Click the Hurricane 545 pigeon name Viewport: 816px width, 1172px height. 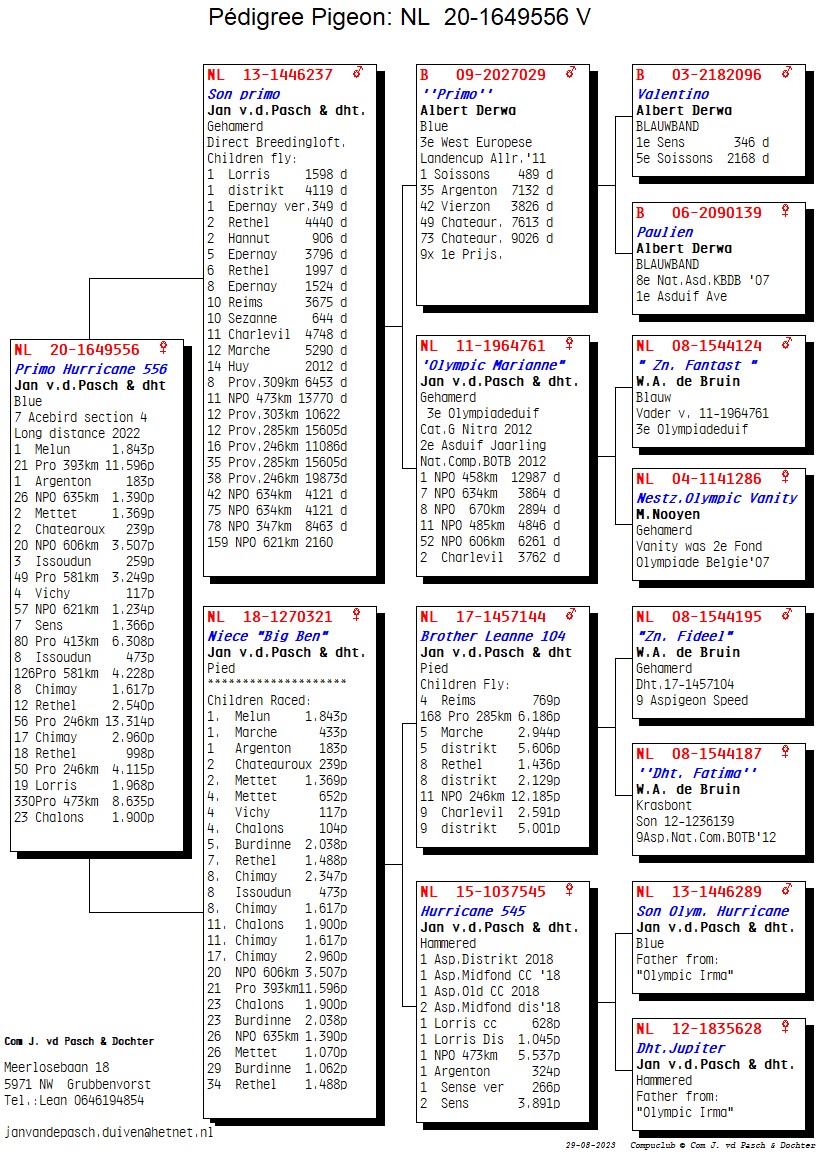click(x=472, y=911)
